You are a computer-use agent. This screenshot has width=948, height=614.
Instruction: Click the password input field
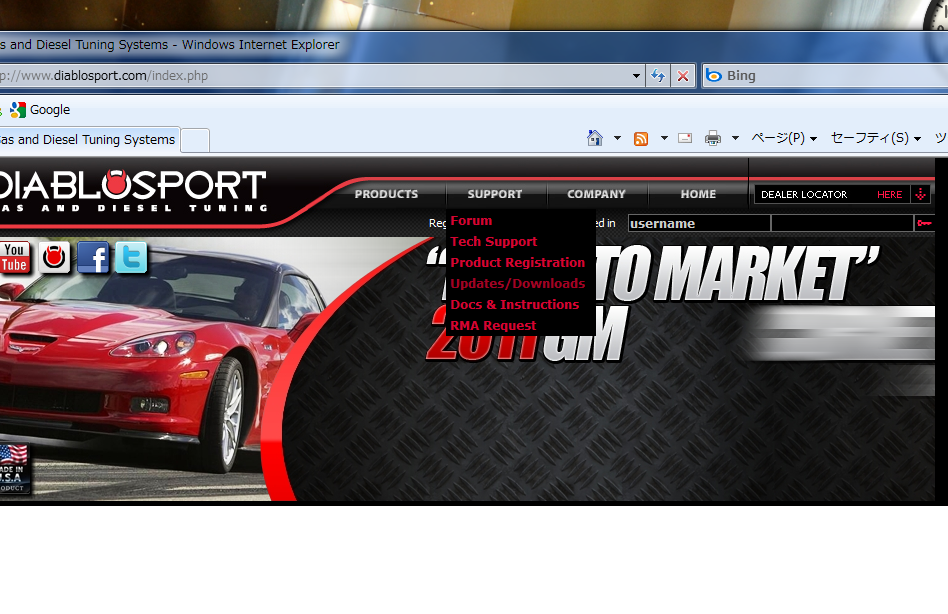click(x=842, y=224)
